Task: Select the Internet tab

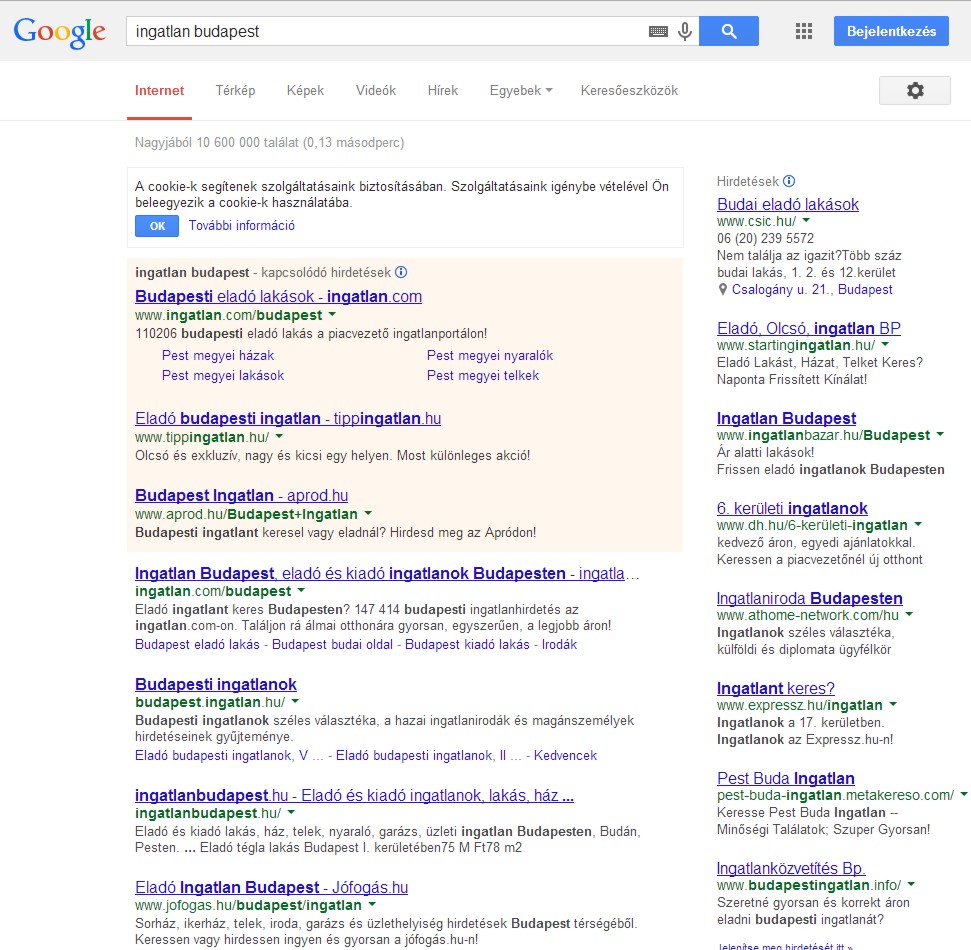Action: (159, 90)
